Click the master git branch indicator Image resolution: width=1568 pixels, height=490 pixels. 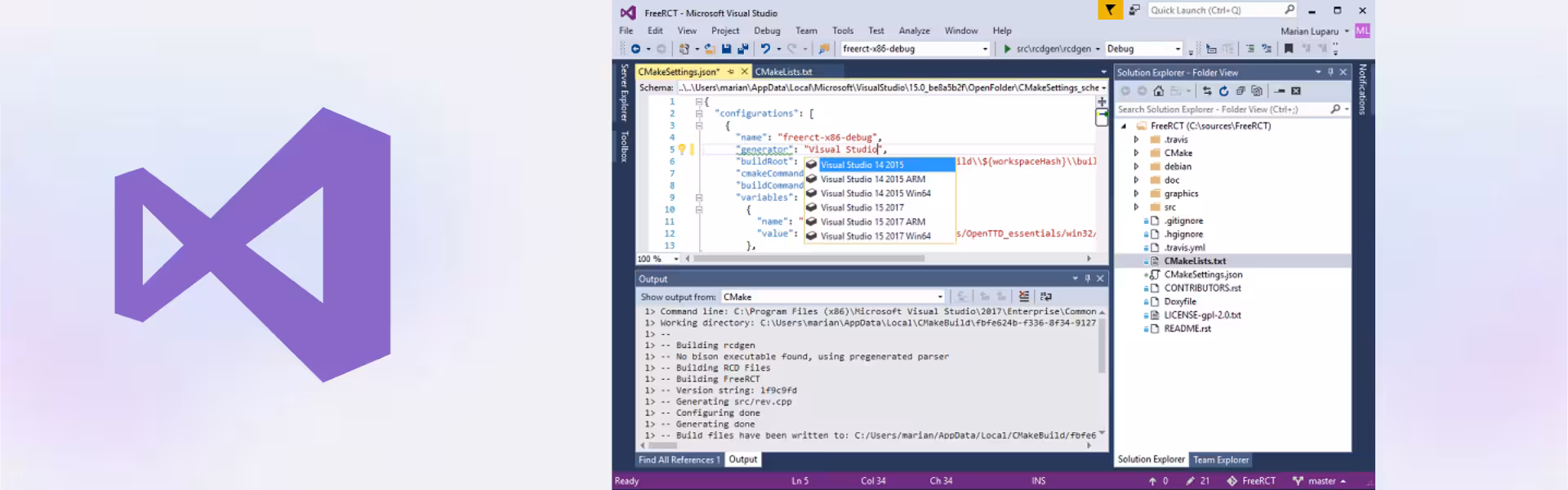coord(1319,481)
